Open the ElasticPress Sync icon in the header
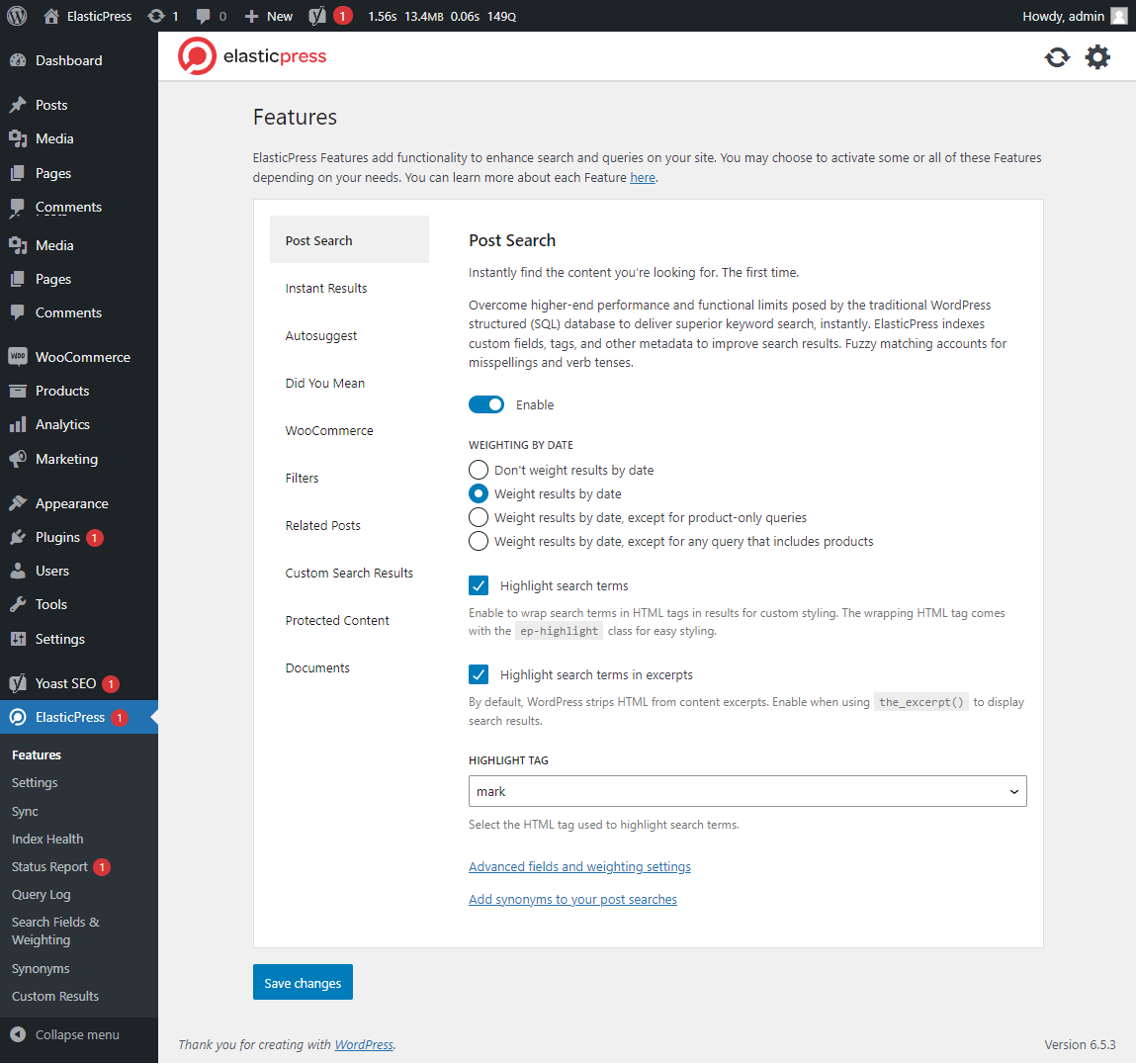This screenshot has width=1136, height=1064. [1057, 56]
